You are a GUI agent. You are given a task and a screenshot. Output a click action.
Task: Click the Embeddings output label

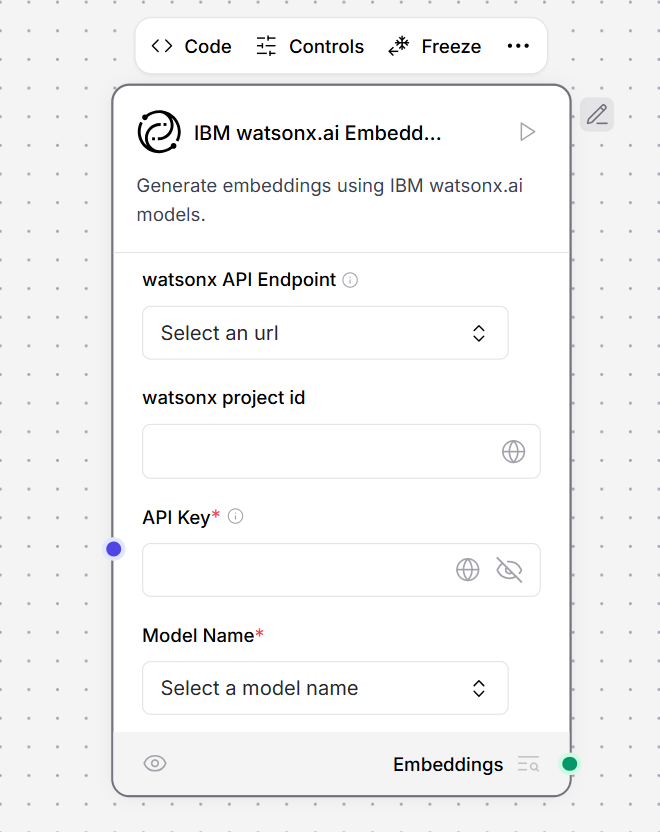coord(447,763)
